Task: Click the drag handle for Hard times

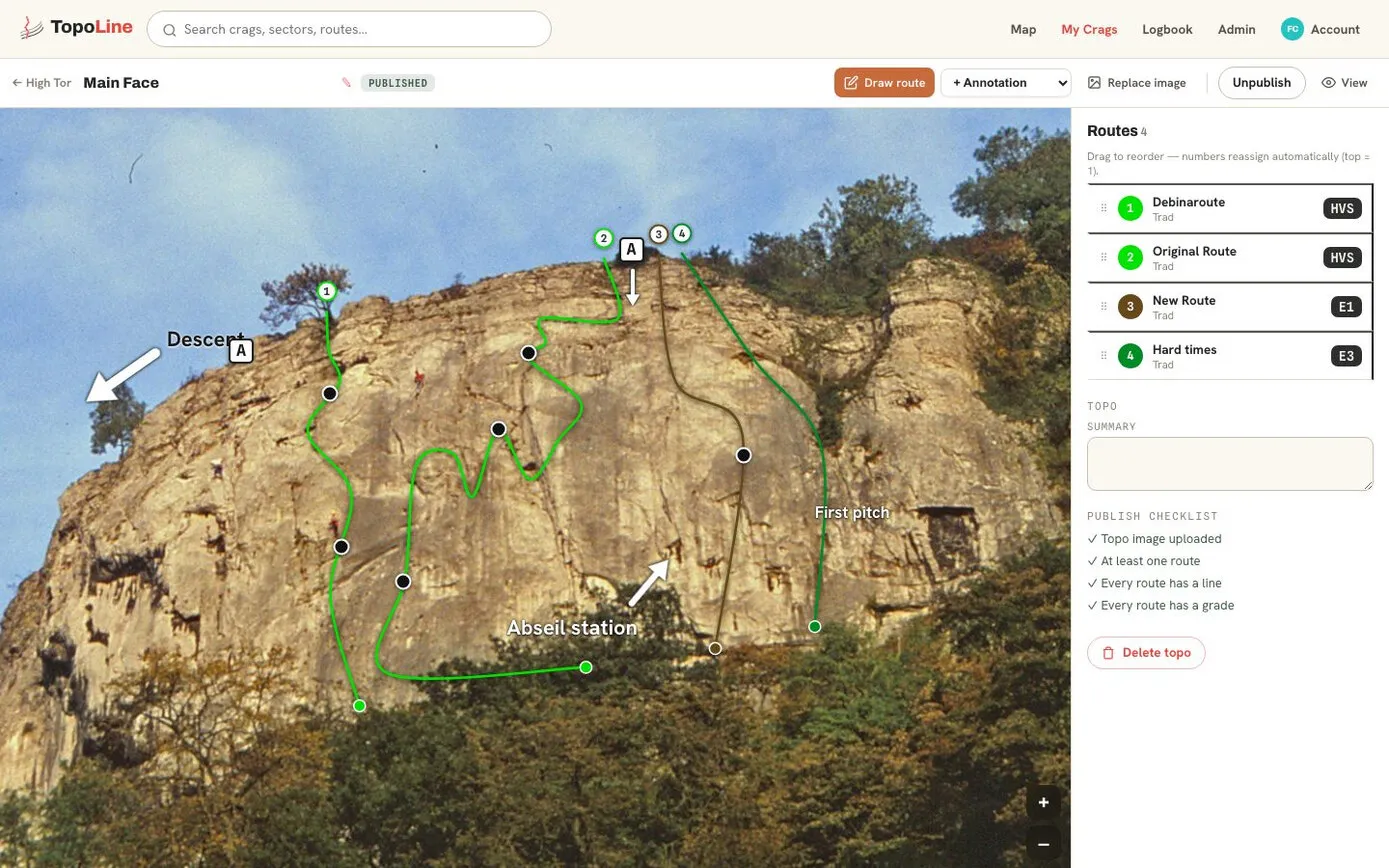Action: tap(1104, 355)
